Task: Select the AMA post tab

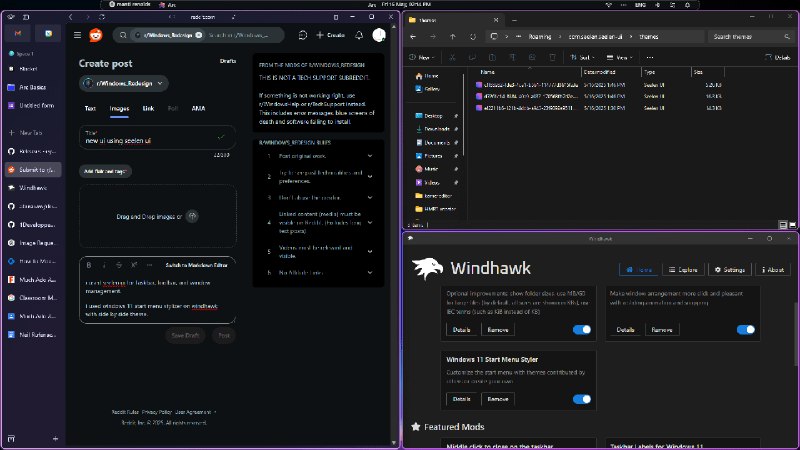Action: click(198, 109)
